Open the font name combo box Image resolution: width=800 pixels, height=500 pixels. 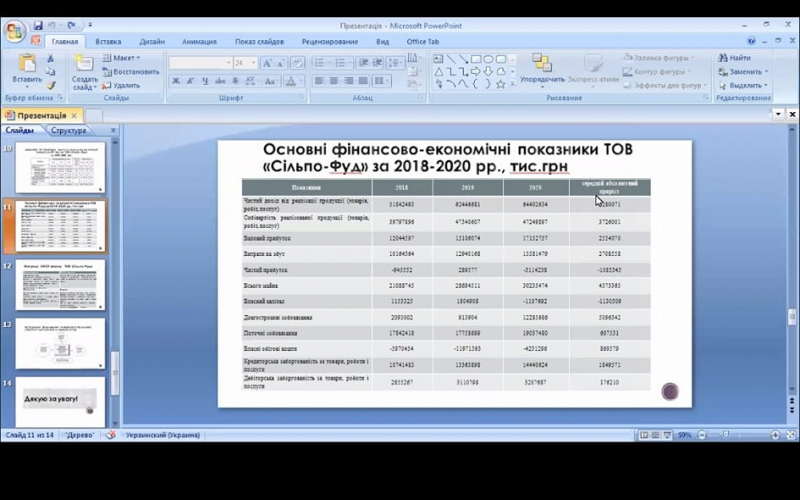[x=201, y=63]
